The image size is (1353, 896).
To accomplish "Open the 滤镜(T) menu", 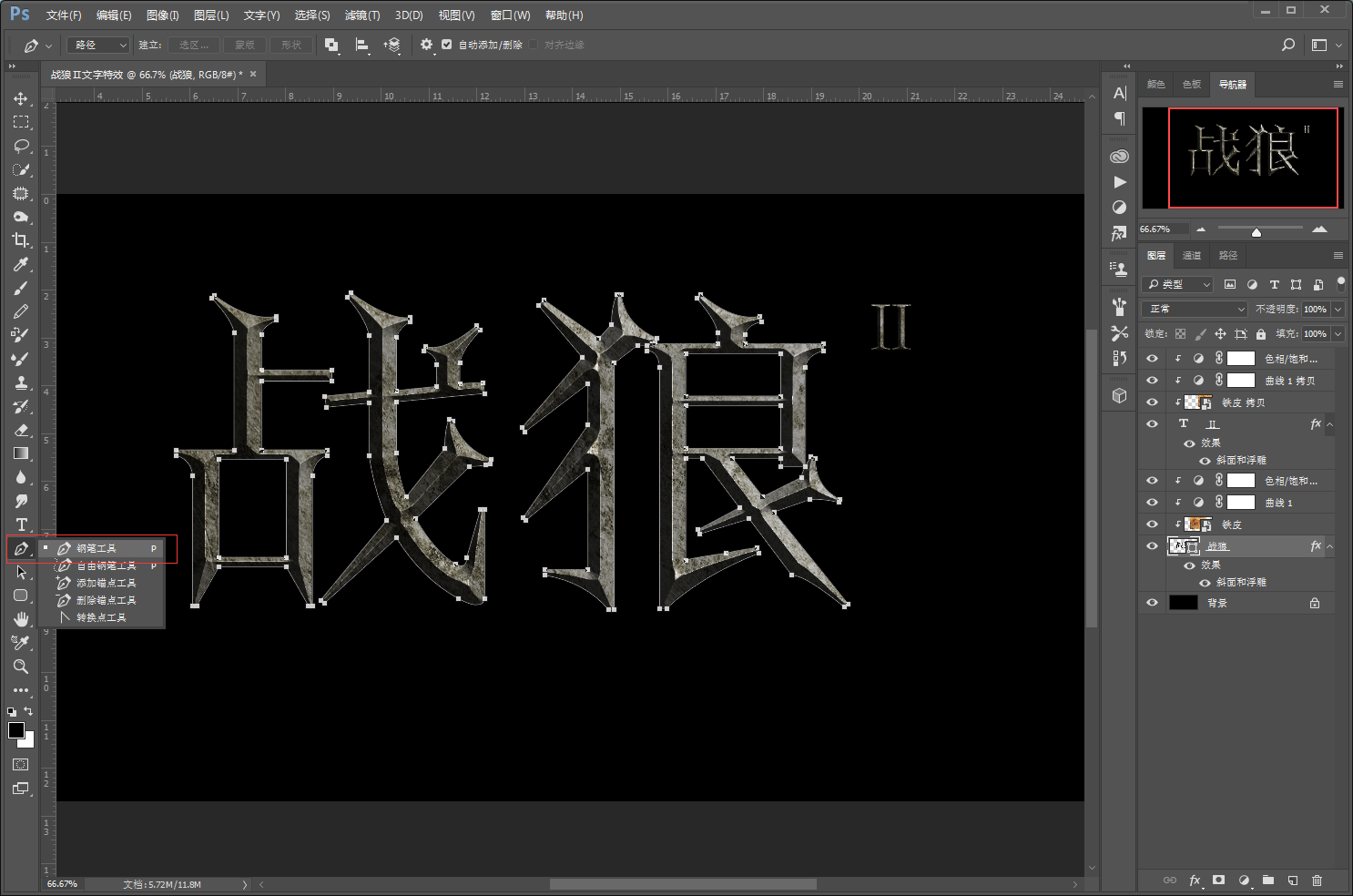I will 362,15.
